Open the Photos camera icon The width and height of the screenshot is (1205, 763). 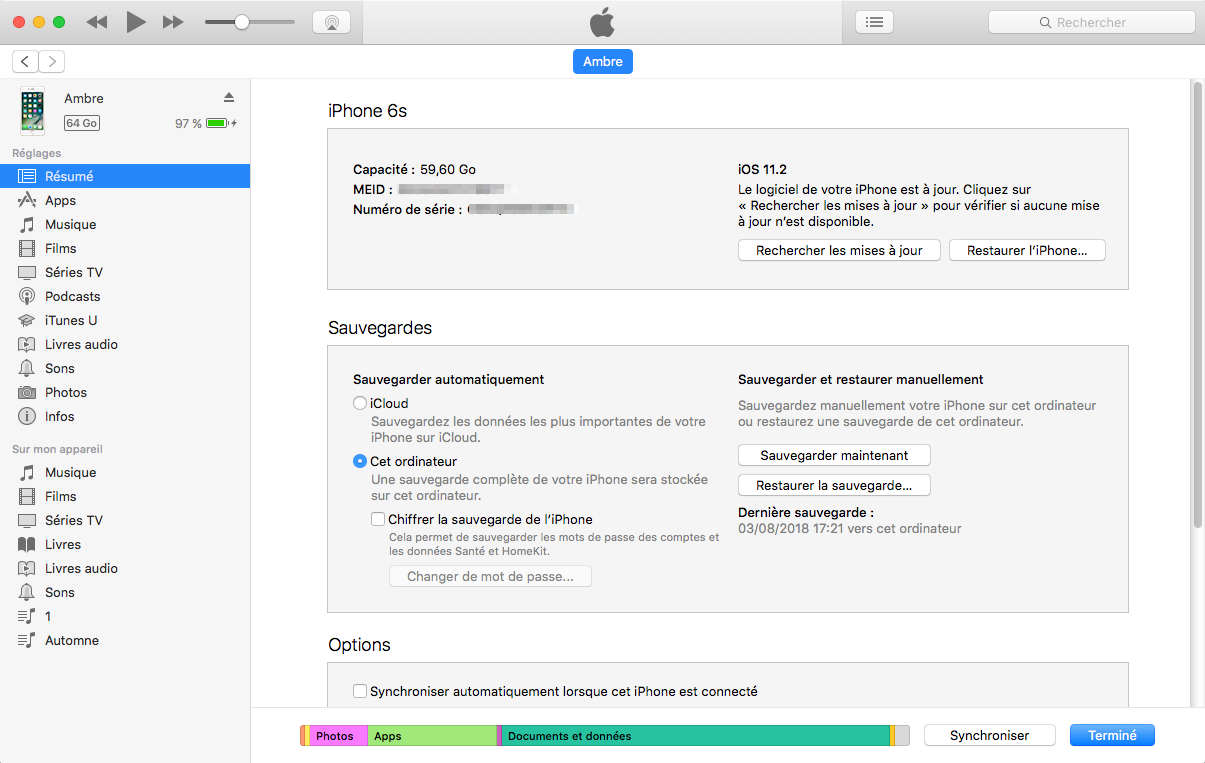[x=27, y=392]
